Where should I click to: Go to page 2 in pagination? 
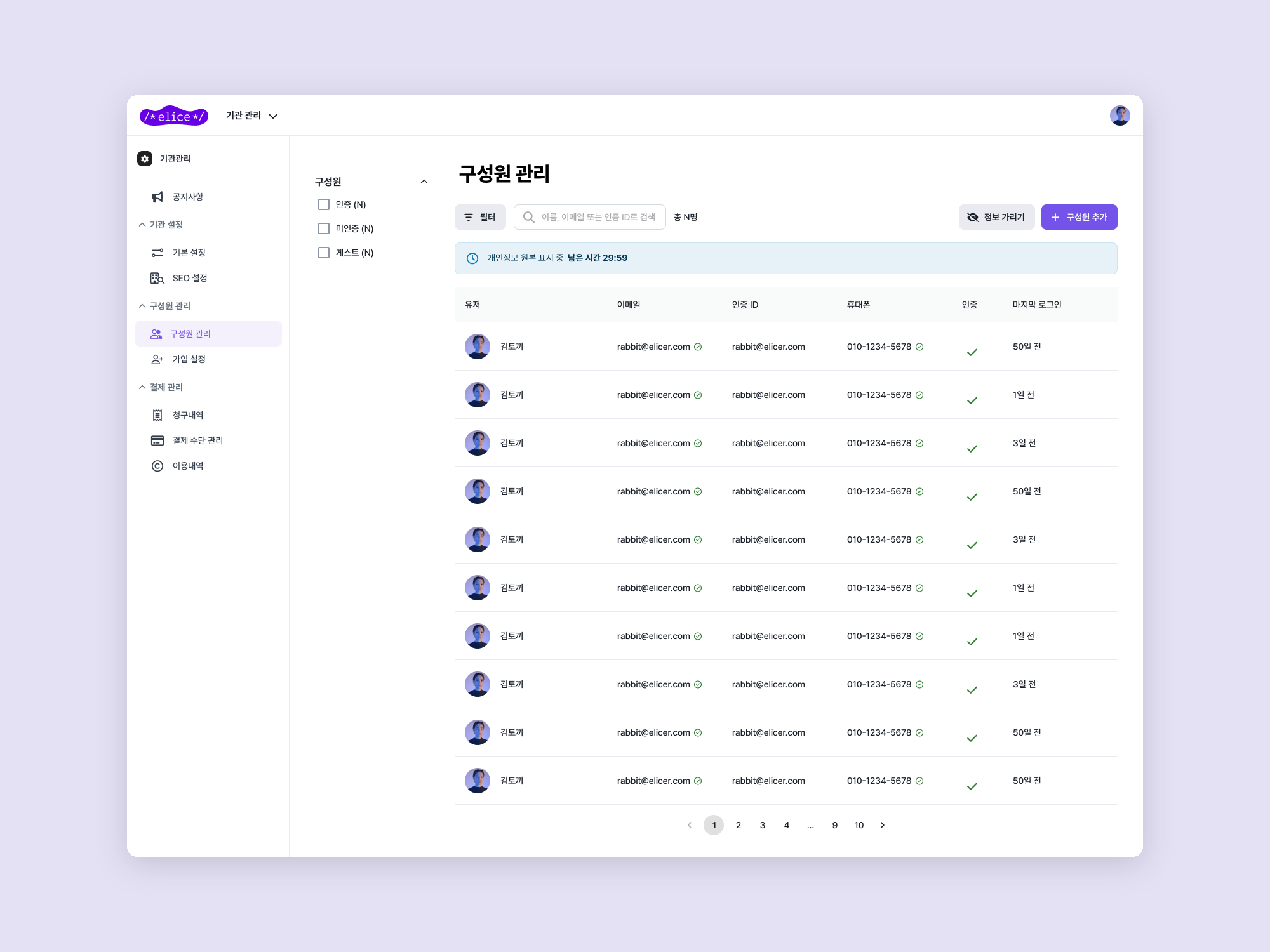point(739,825)
